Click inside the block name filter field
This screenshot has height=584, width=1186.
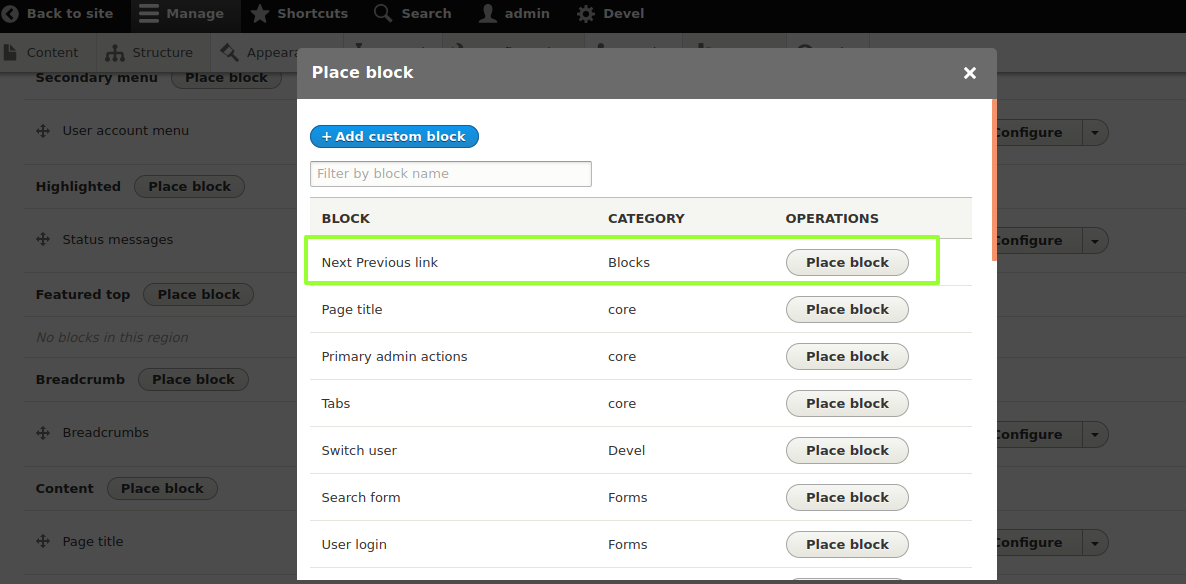[x=450, y=173]
